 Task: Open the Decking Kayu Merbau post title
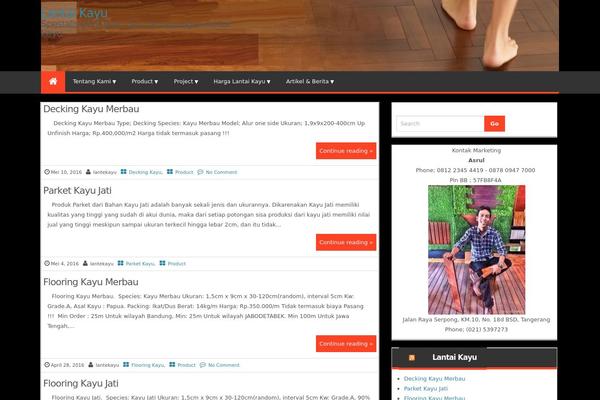91,109
